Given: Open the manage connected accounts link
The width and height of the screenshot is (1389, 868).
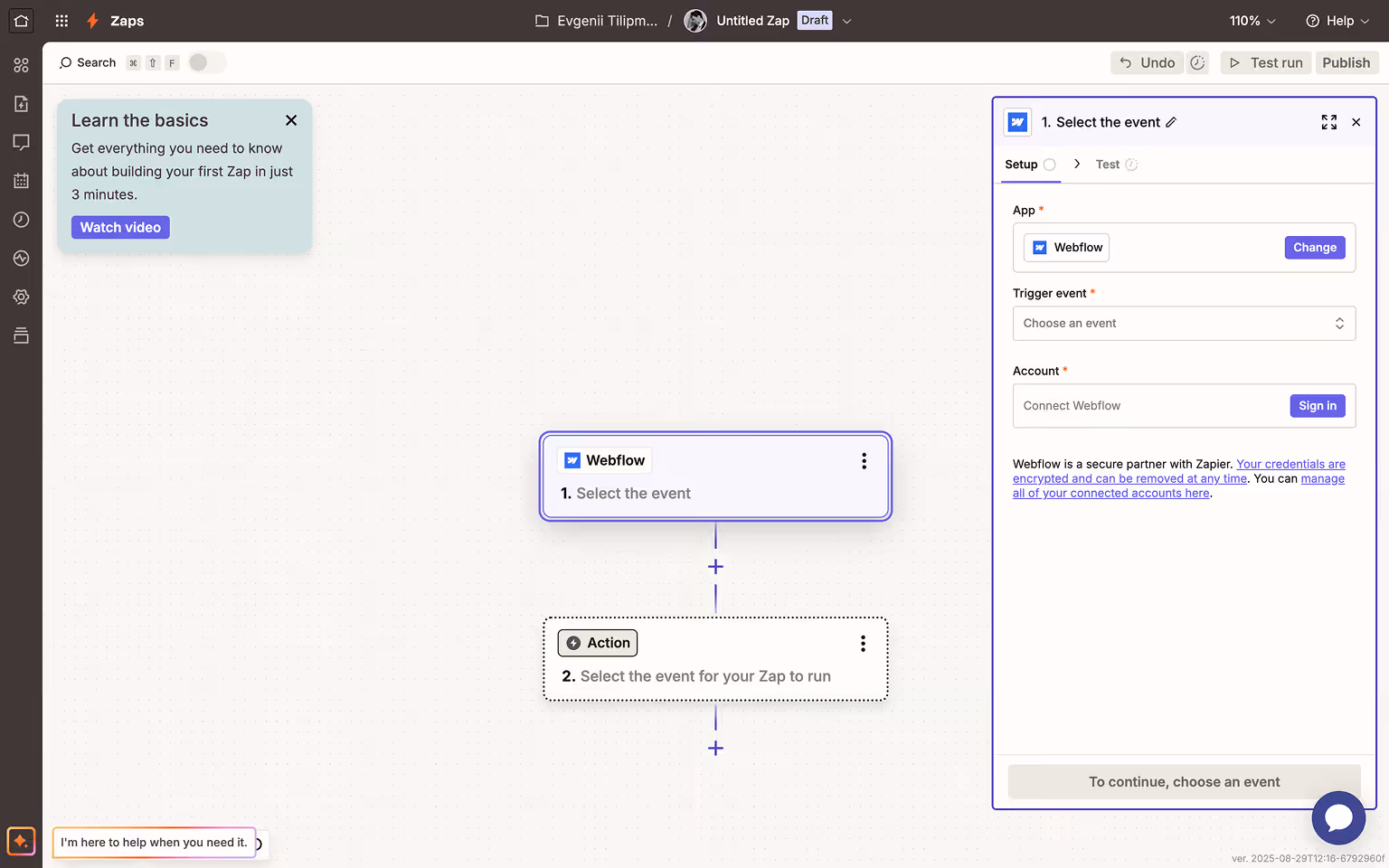Looking at the screenshot, I should 1110,493.
